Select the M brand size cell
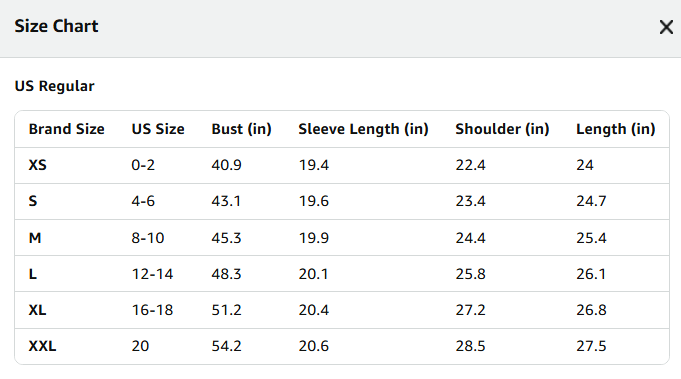 (35, 238)
